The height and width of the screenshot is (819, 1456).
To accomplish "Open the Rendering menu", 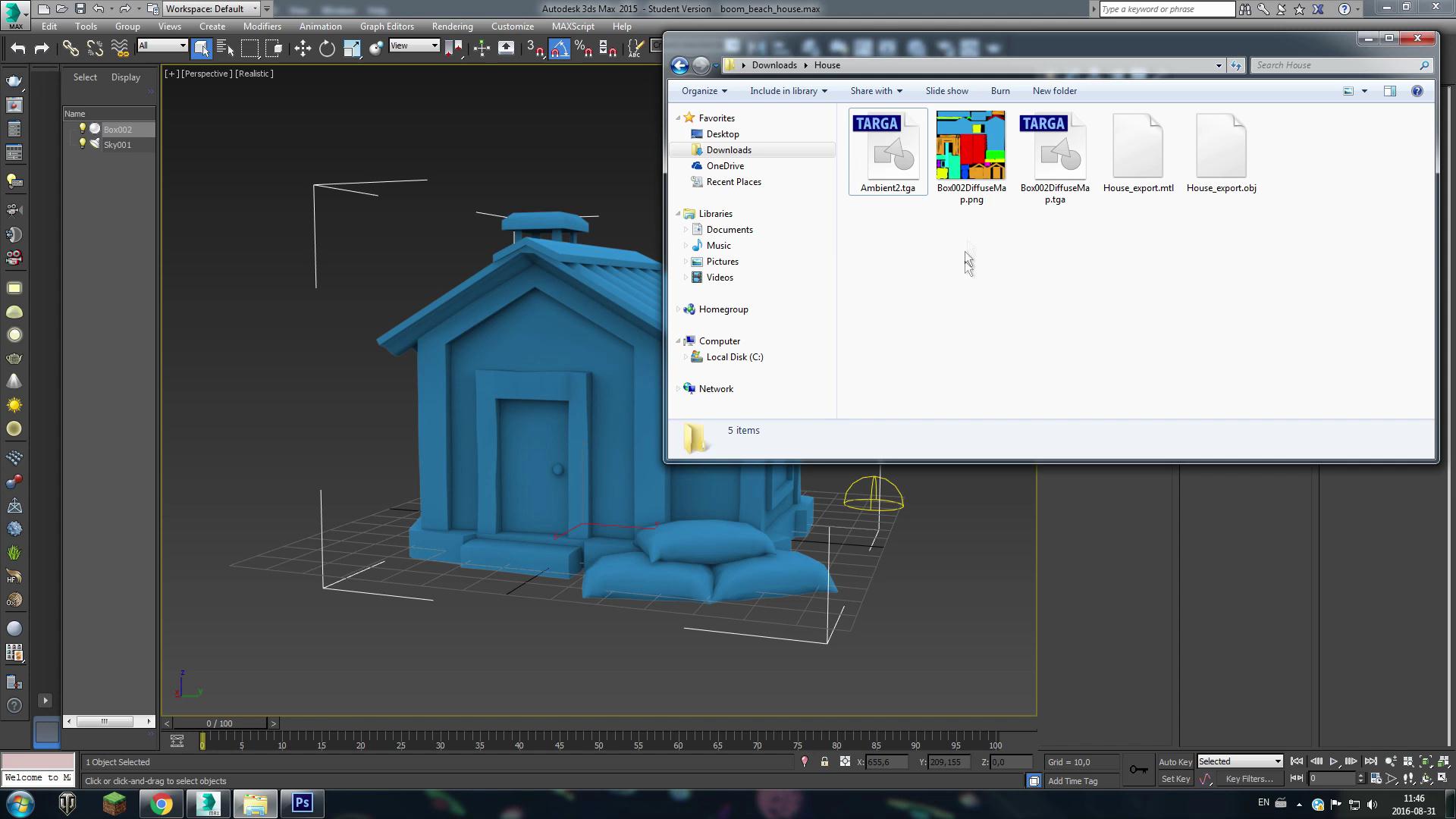I will click(x=452, y=27).
